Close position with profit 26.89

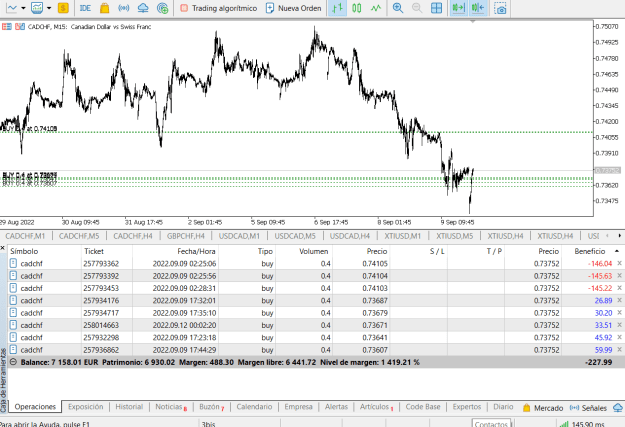click(x=619, y=300)
